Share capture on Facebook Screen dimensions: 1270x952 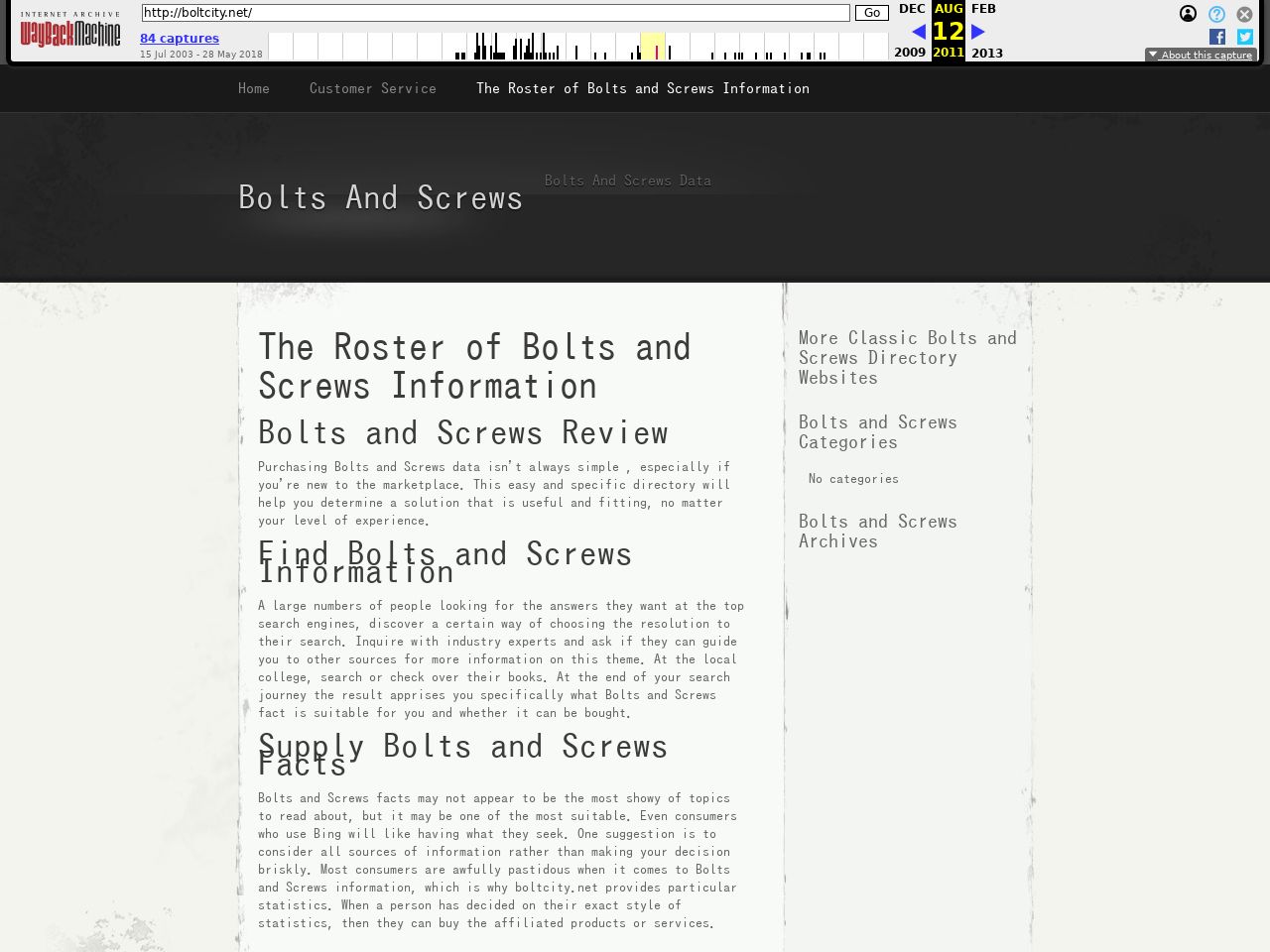(1217, 37)
